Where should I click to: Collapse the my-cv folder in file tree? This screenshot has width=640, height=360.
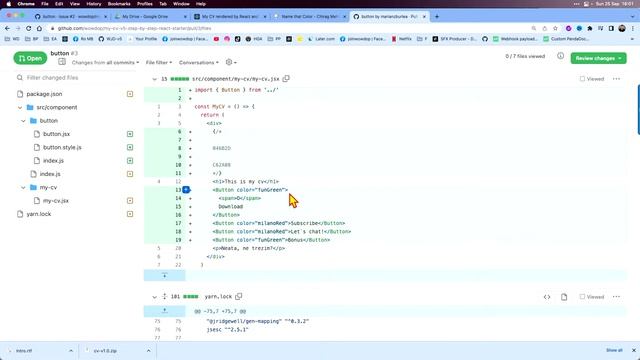(23, 187)
